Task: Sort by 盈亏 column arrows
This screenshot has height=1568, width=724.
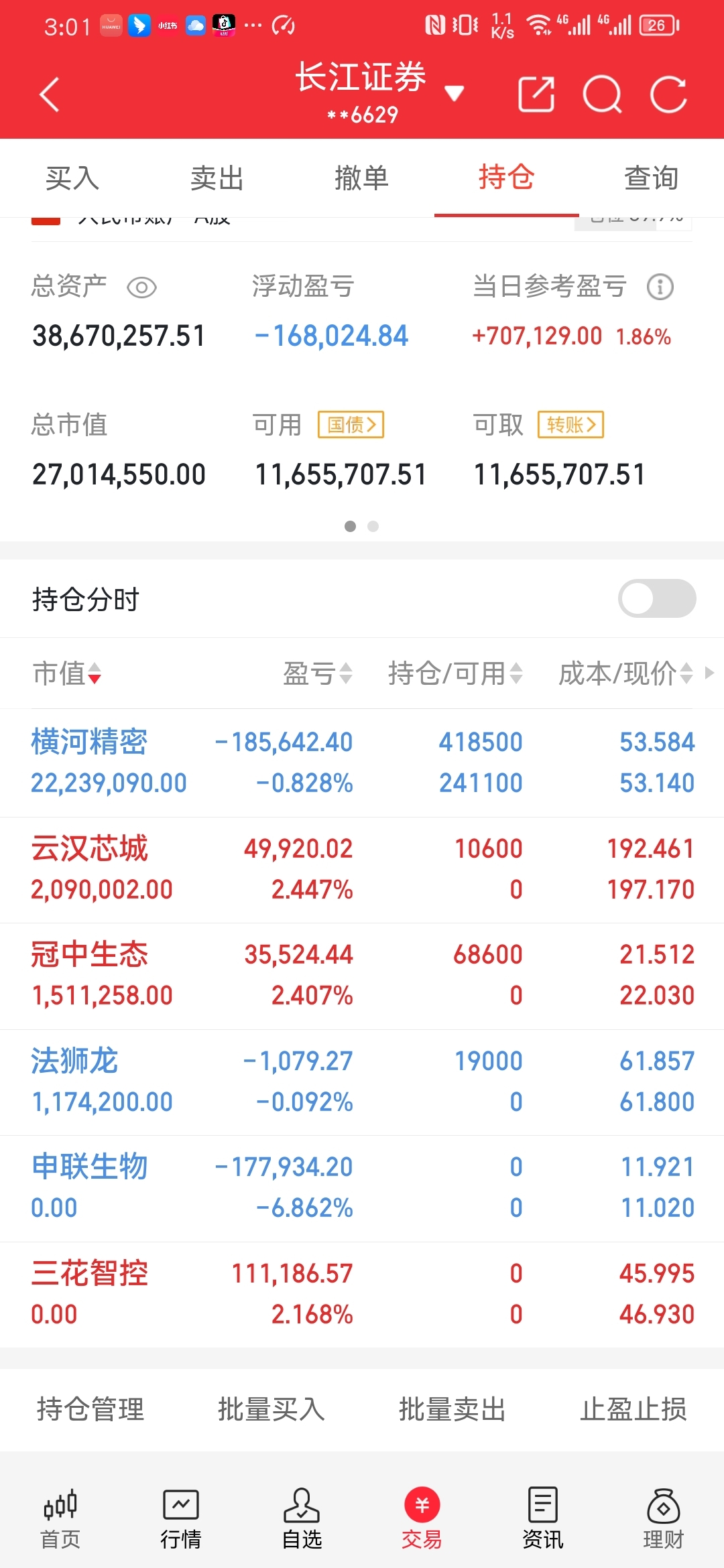Action: (x=318, y=673)
